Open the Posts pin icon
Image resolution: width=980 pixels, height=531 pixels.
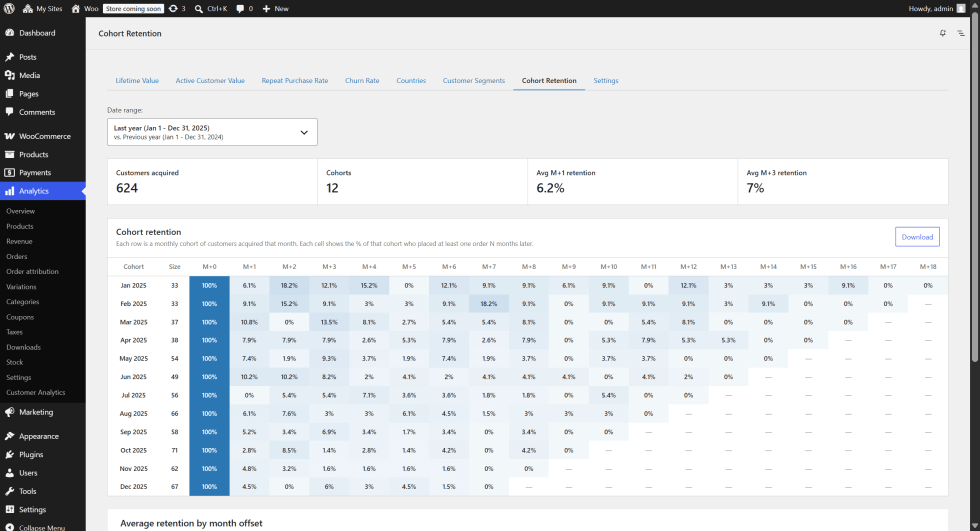[9, 57]
